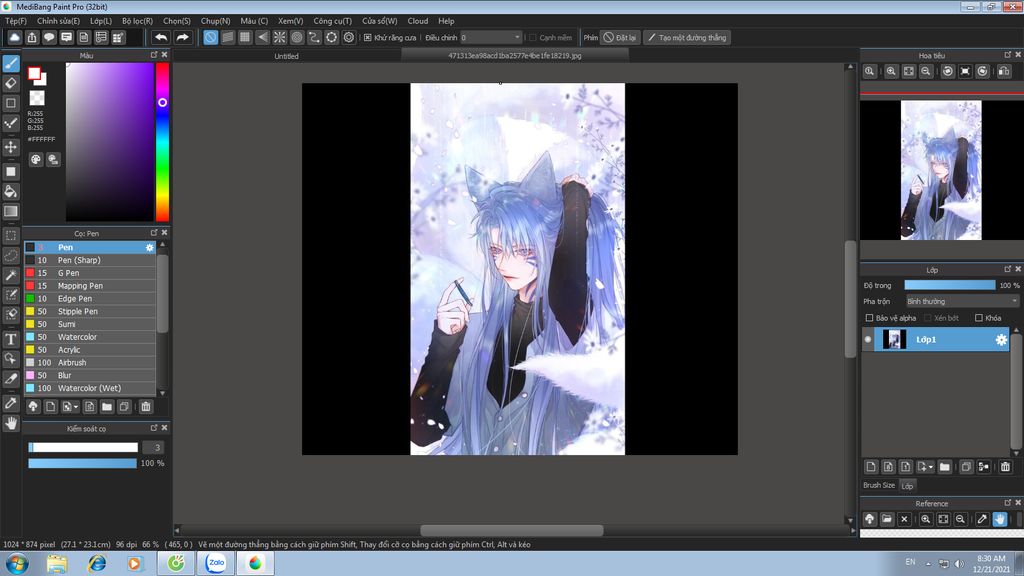Open the Lớp(L) menu
1024x576 pixels.
(x=101, y=21)
